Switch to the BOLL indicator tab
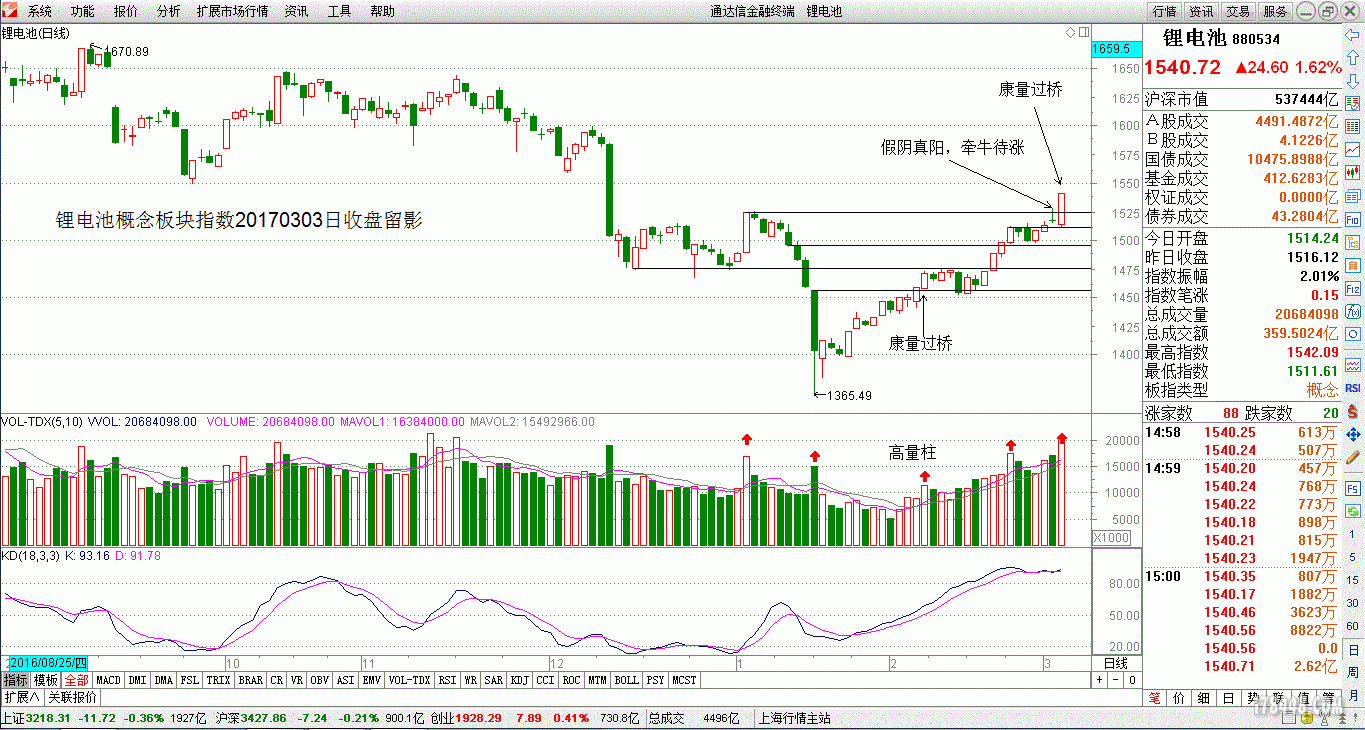This screenshot has height=730, width=1365. click(626, 680)
